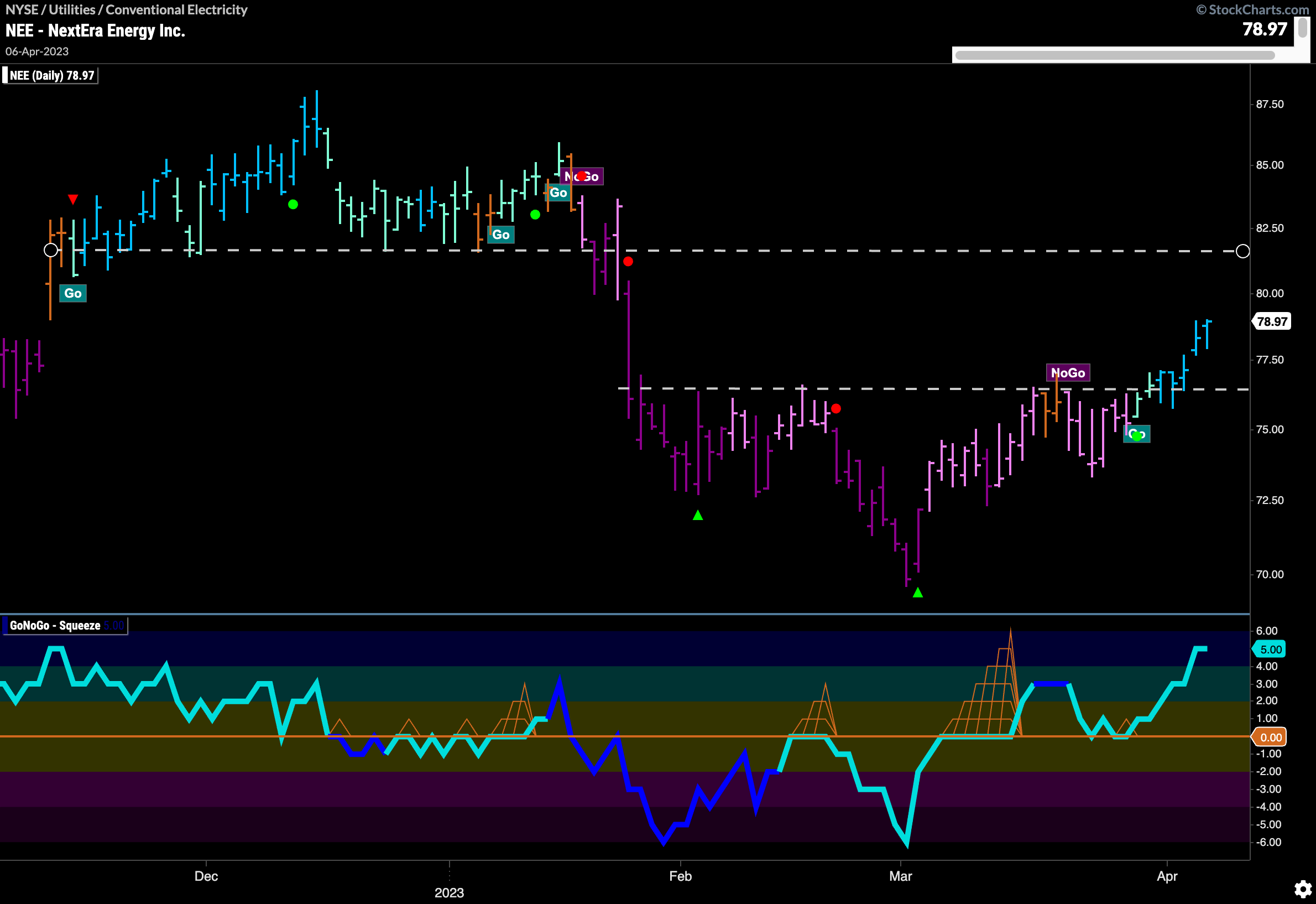This screenshot has height=904, width=1316.
Task: Select the lower January Go signal label
Action: point(500,235)
